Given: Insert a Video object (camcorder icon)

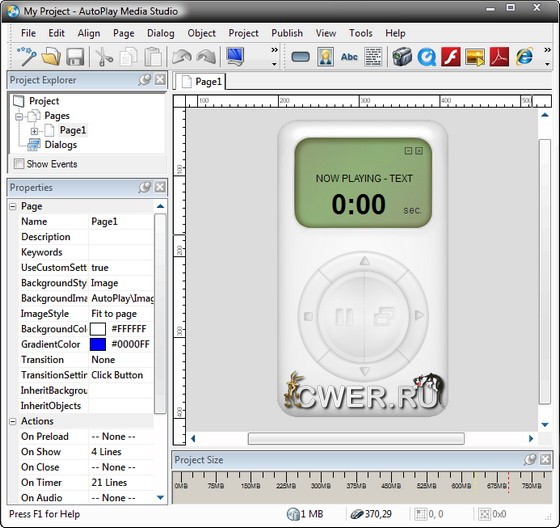Looking at the screenshot, I should pyautogui.click(x=402, y=56).
